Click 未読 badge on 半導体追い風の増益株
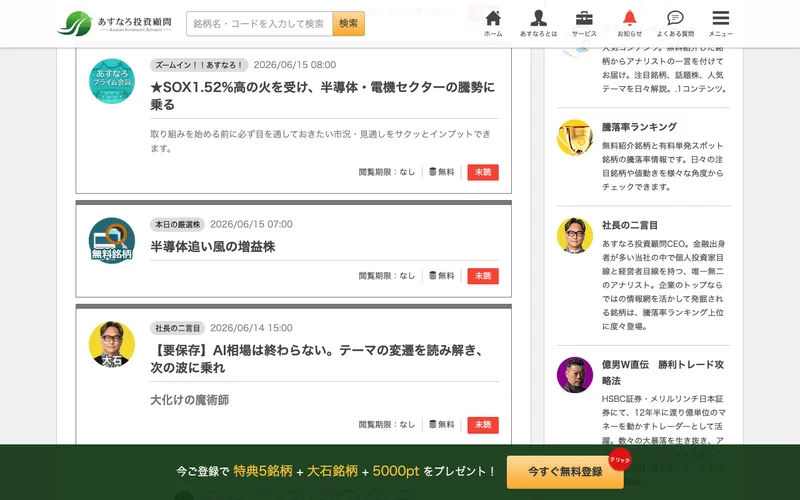Viewport: 800px width, 500px height. [483, 276]
